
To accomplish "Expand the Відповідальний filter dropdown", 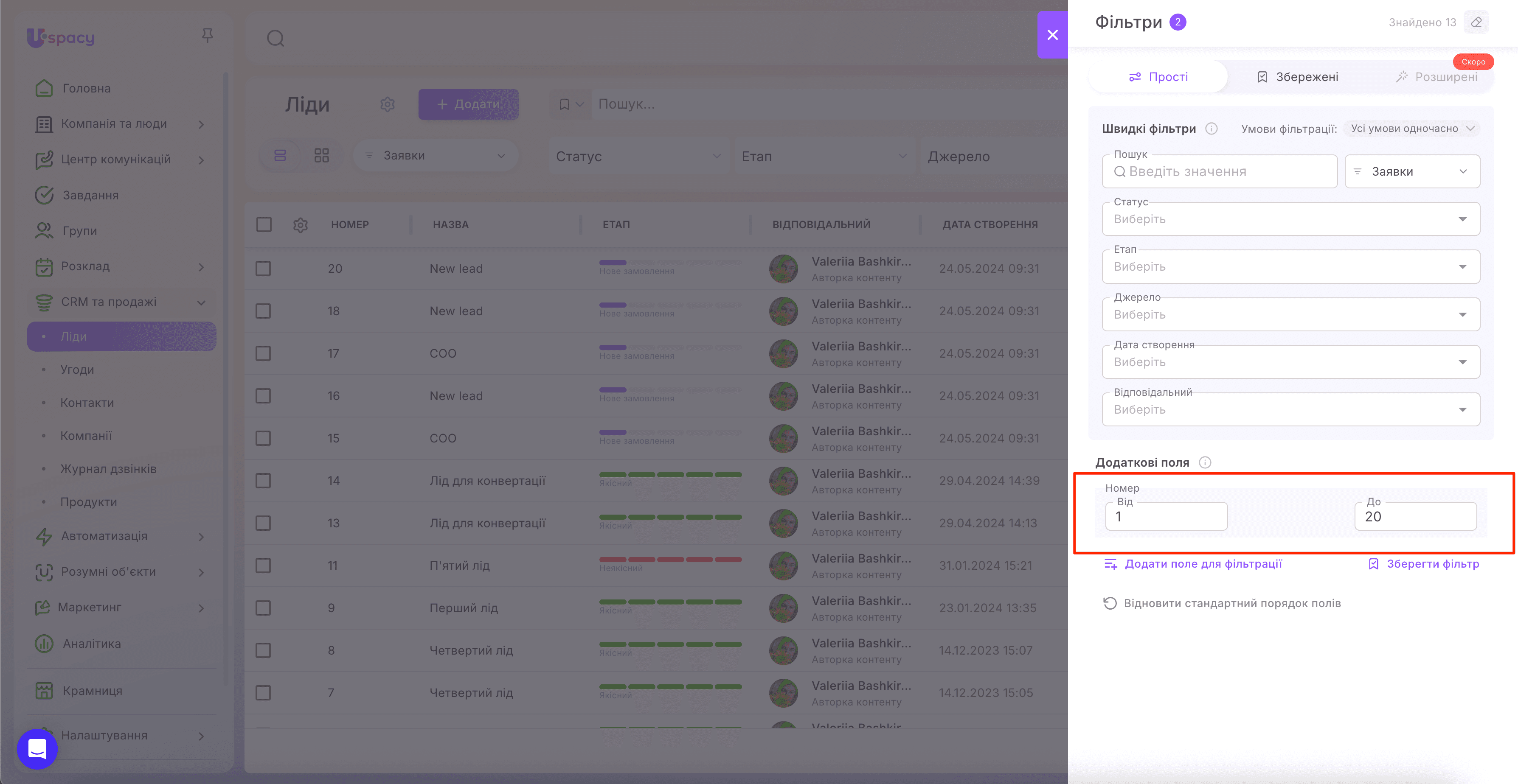I will (1290, 409).
